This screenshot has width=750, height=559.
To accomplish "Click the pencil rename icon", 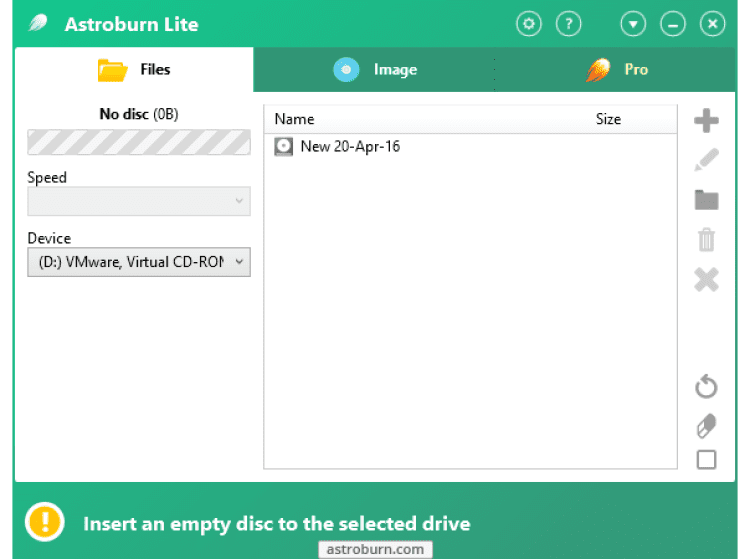I will (706, 160).
